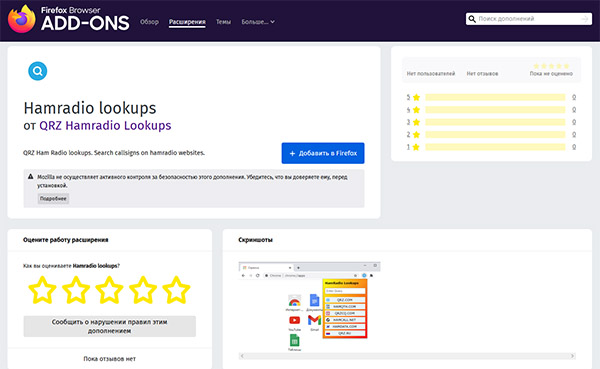The height and width of the screenshot is (369, 600).
Task: Open the Темы section
Action: point(223,22)
